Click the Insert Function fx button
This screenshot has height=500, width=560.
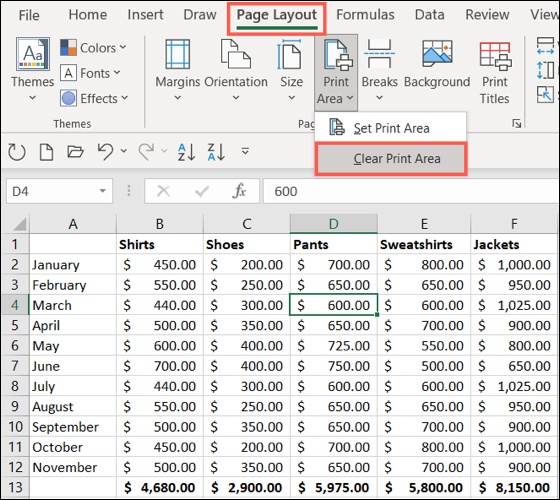tap(239, 191)
